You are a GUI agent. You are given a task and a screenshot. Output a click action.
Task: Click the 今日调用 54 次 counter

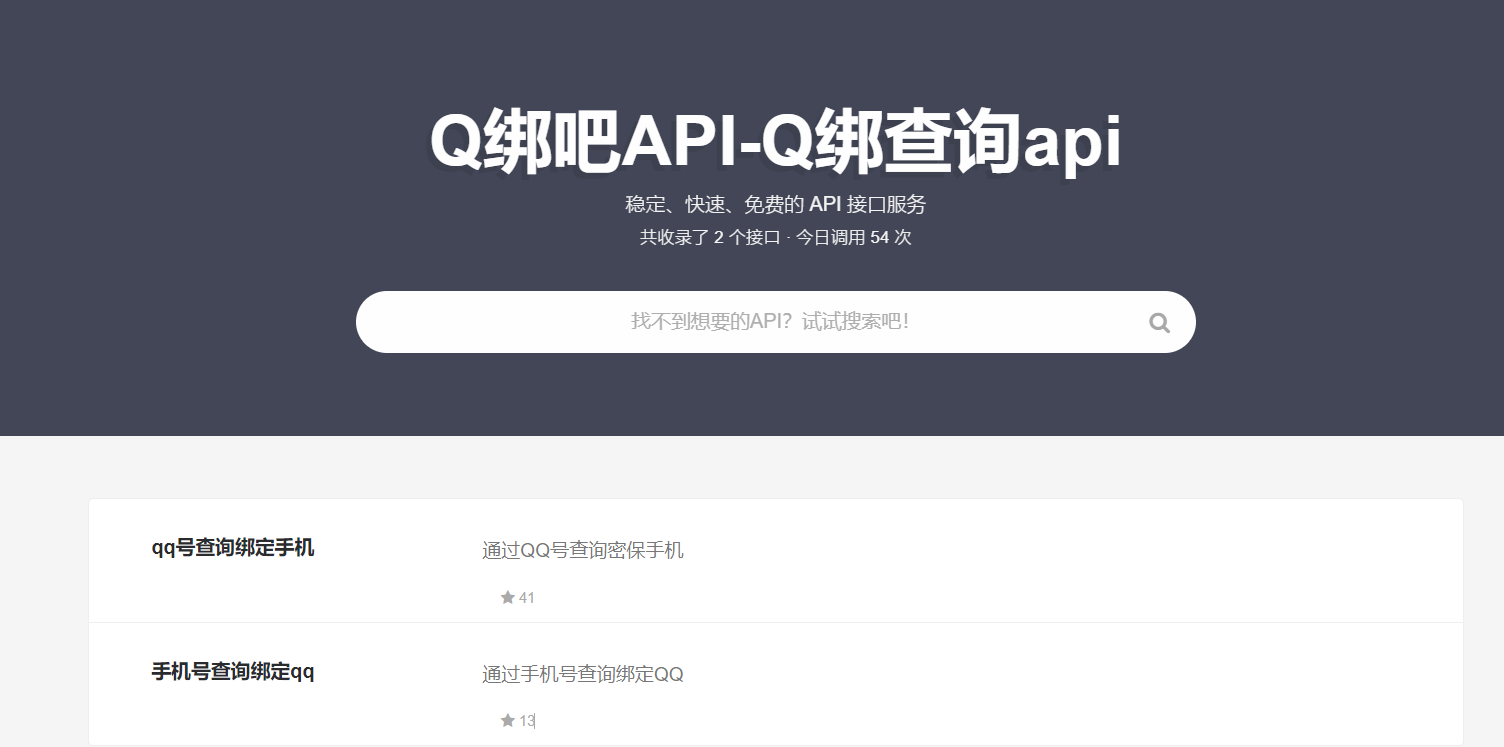coord(855,238)
